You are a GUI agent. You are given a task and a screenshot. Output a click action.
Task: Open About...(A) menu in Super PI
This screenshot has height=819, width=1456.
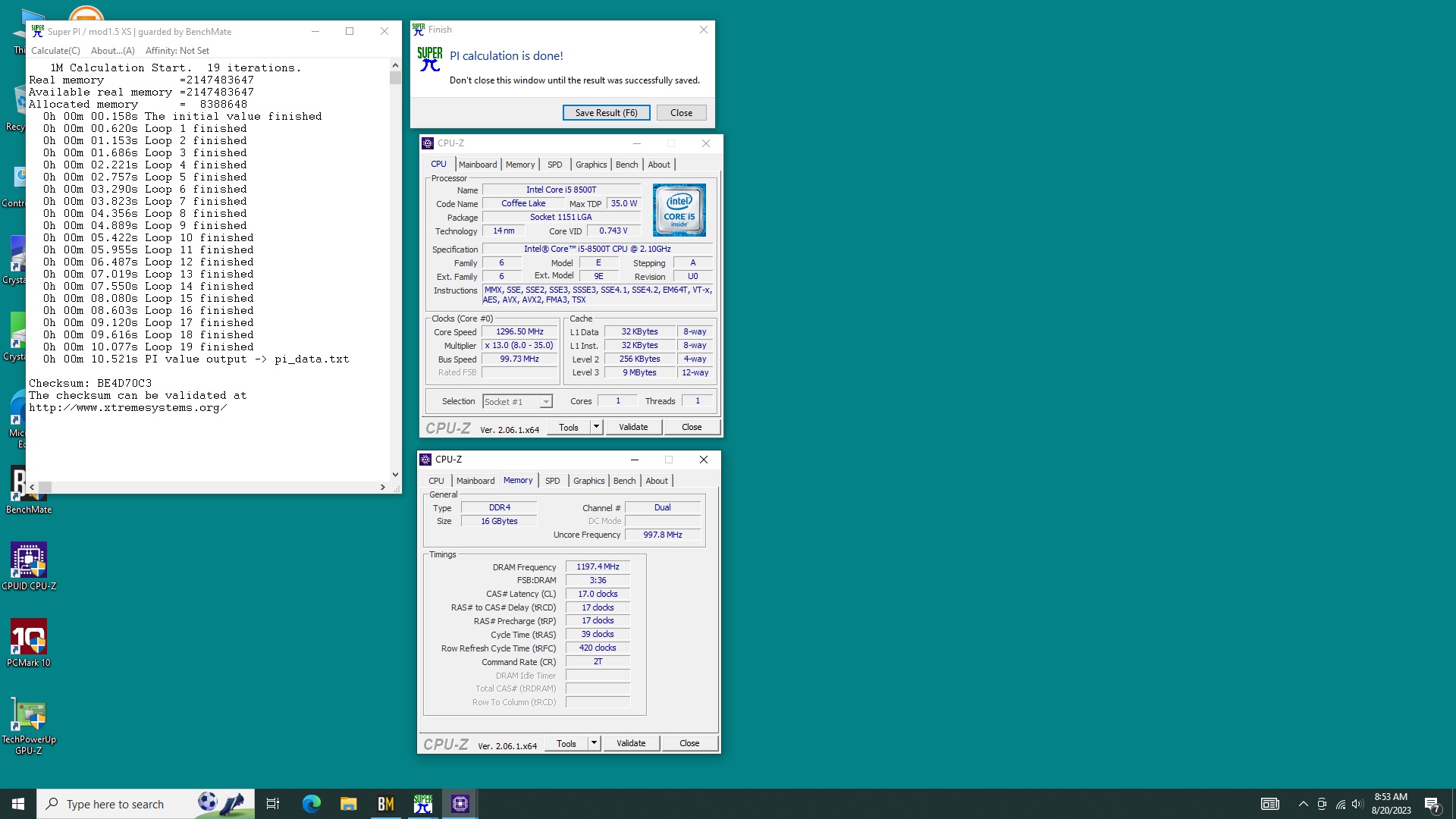pos(112,51)
